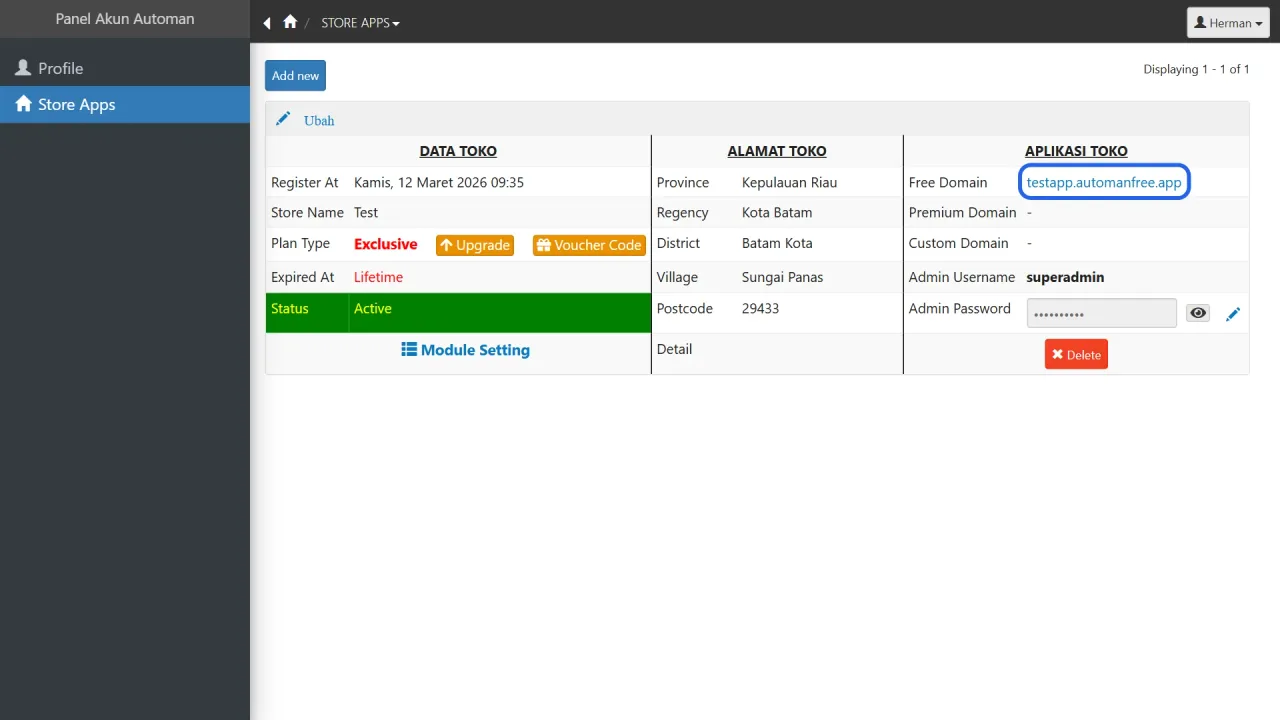
Task: Go to home via the house icon
Action: pos(290,22)
